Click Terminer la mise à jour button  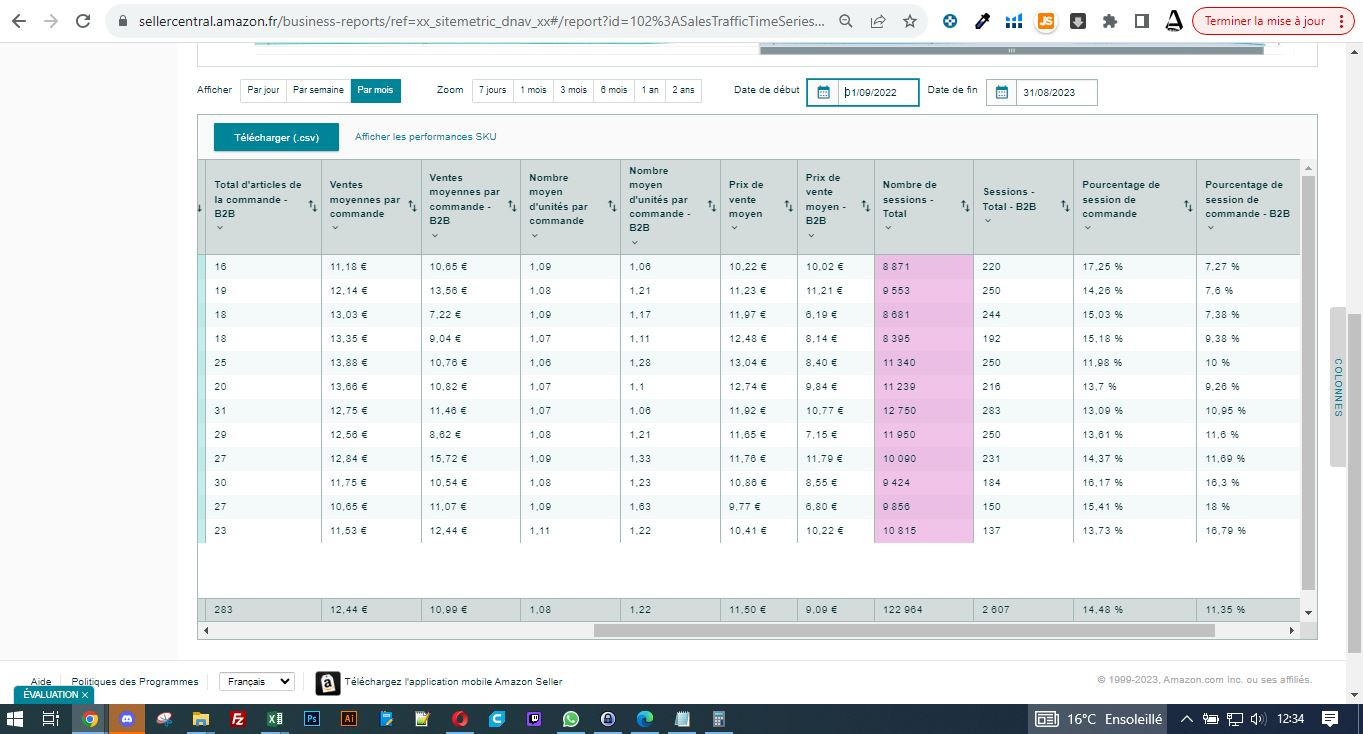tap(1264, 21)
